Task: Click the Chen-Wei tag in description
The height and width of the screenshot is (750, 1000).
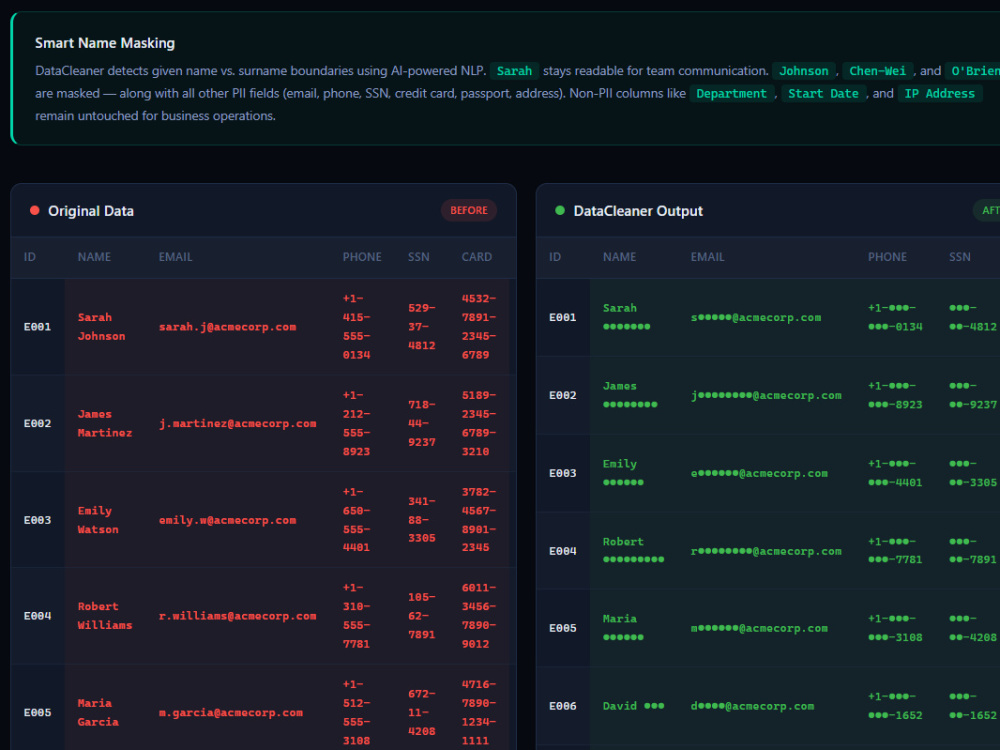Action: (878, 71)
